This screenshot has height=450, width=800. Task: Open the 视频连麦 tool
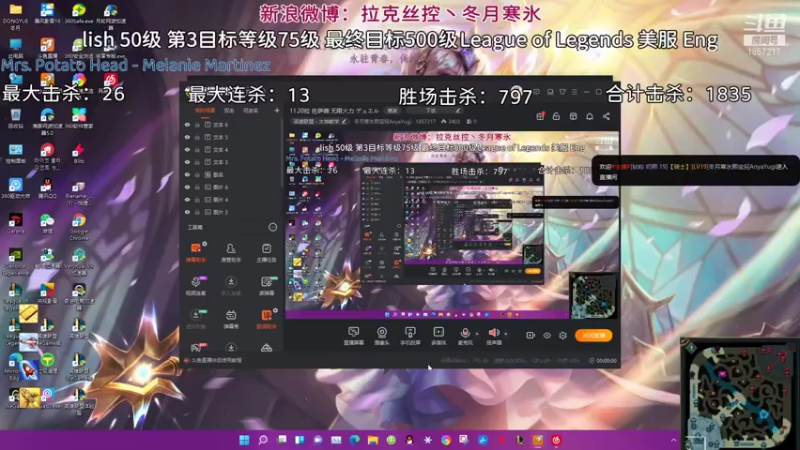[196, 286]
